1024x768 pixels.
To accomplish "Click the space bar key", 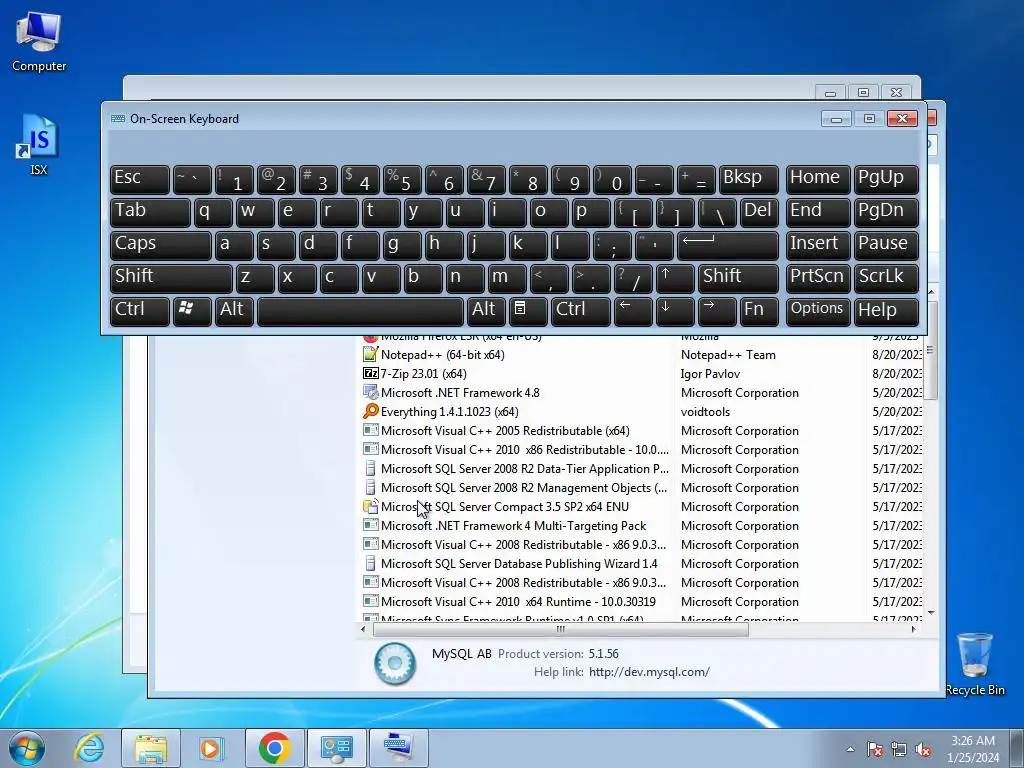I will point(360,311).
